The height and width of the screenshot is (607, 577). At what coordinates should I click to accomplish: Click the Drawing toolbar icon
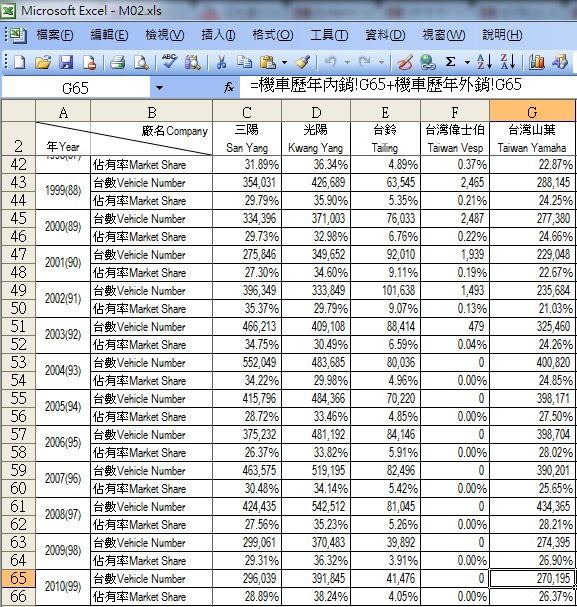click(x=560, y=62)
